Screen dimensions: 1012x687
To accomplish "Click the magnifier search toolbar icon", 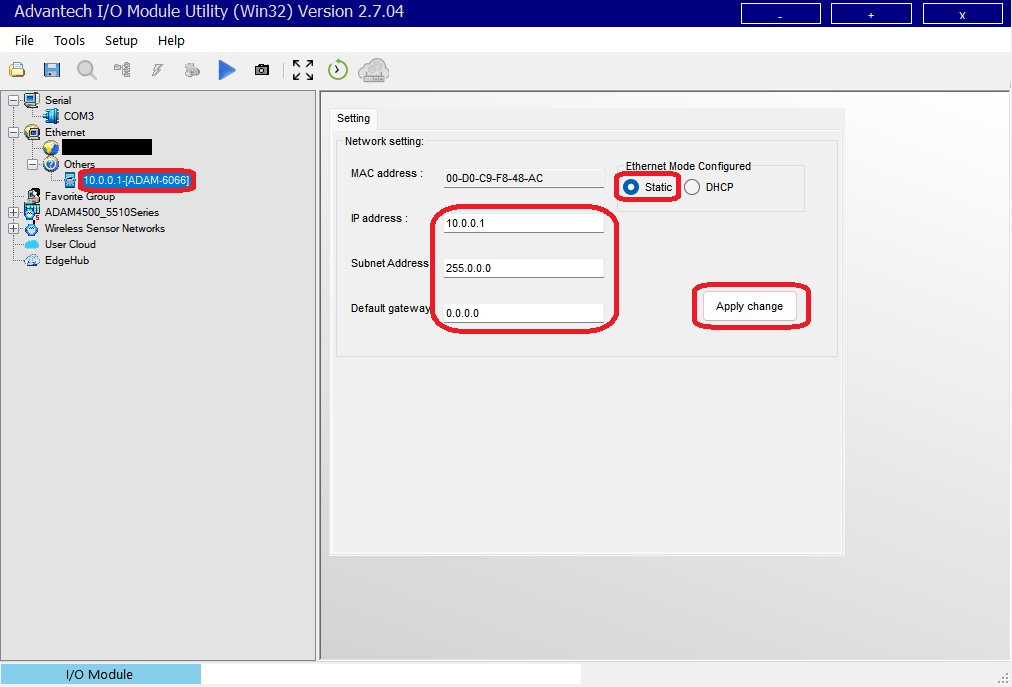I will (87, 70).
